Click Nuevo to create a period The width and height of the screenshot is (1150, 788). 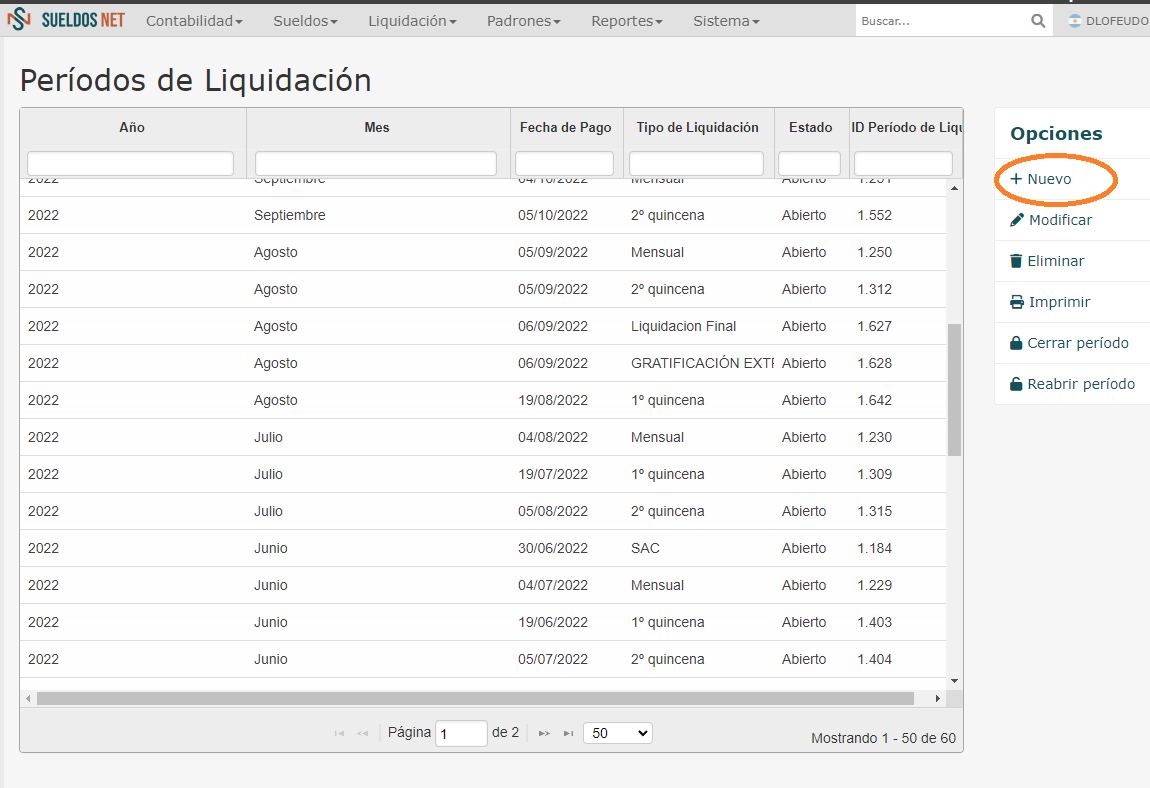(1041, 179)
